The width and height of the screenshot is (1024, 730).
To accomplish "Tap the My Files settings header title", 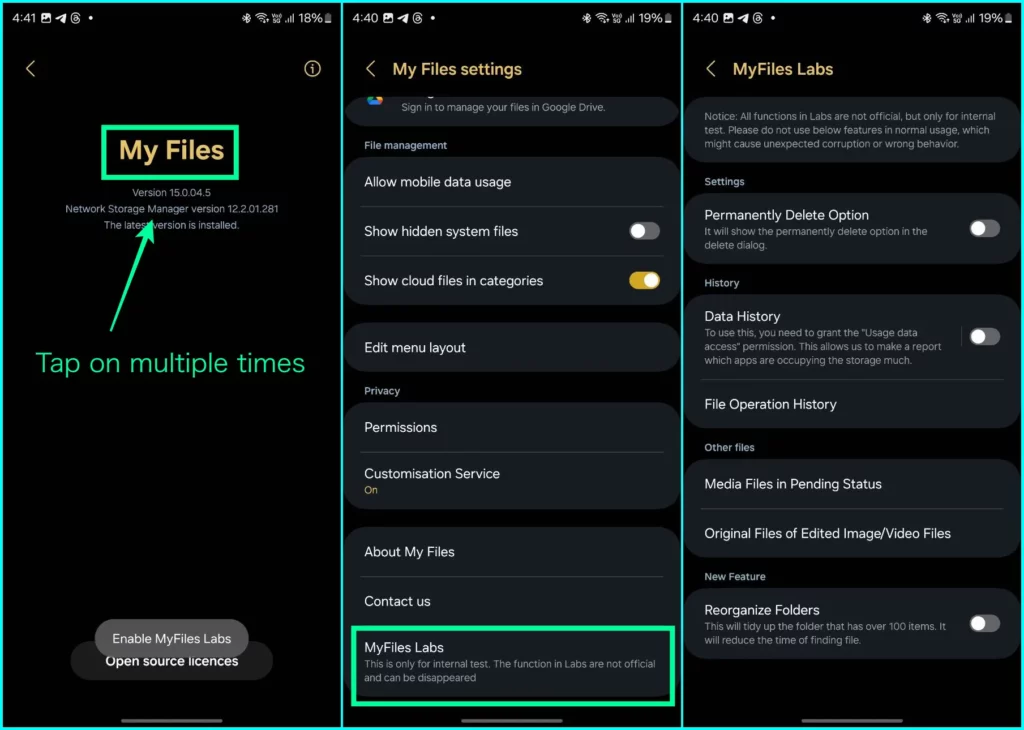I will (457, 69).
